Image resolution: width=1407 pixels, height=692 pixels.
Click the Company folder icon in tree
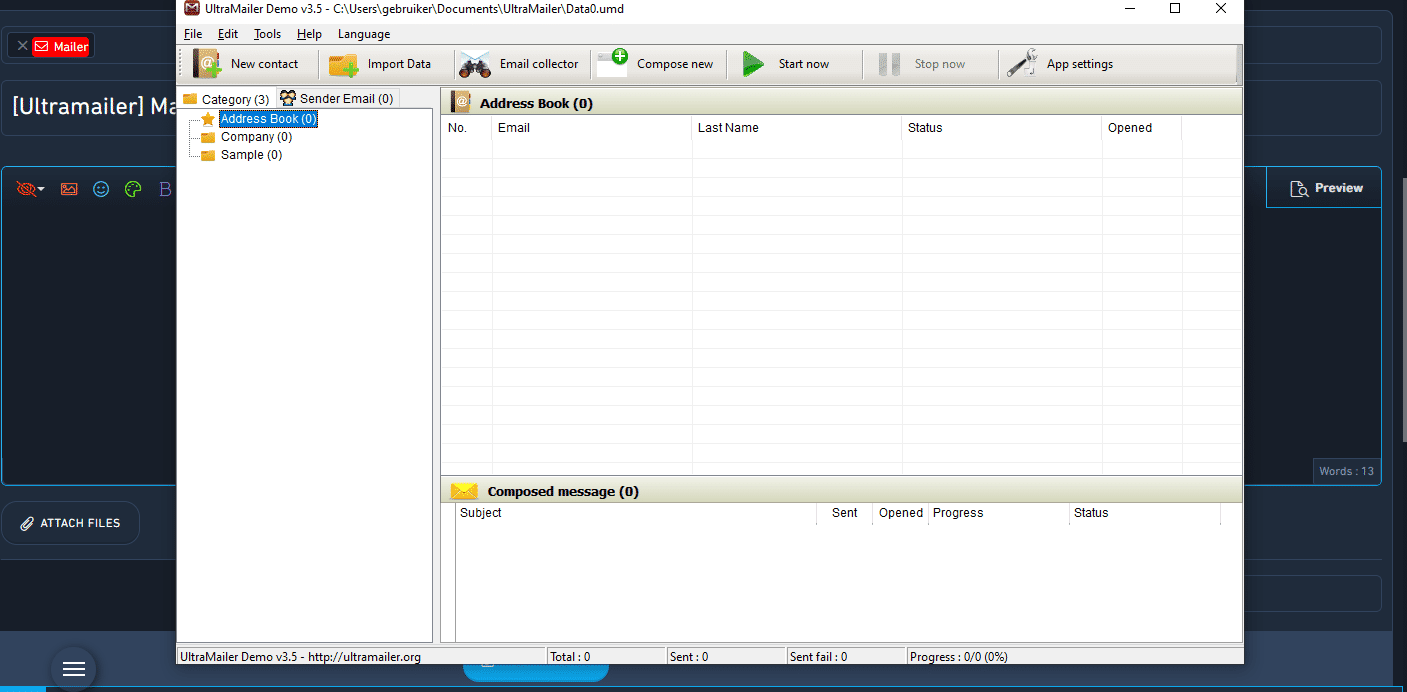208,137
